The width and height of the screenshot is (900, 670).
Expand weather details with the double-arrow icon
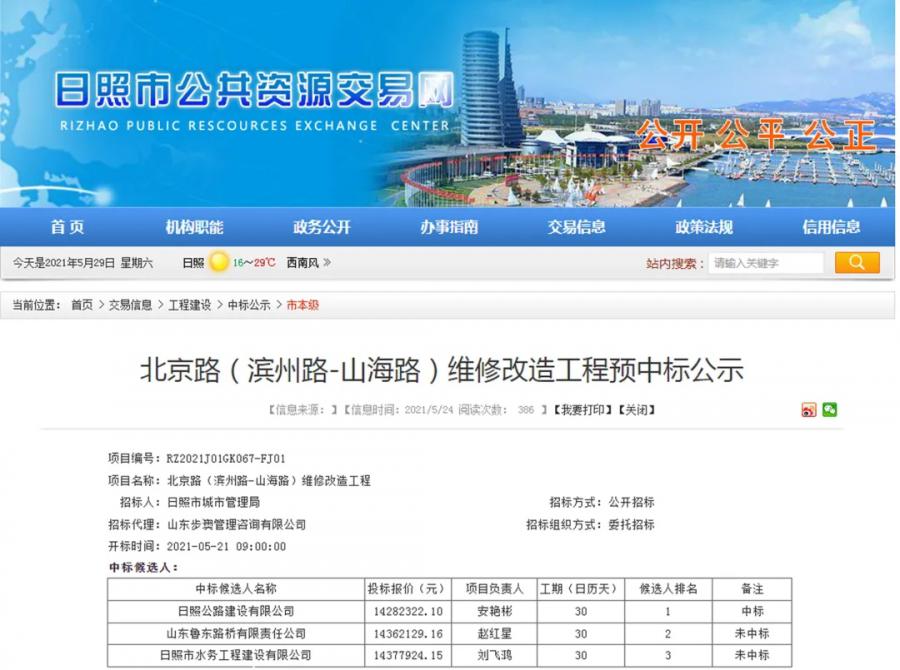327,263
